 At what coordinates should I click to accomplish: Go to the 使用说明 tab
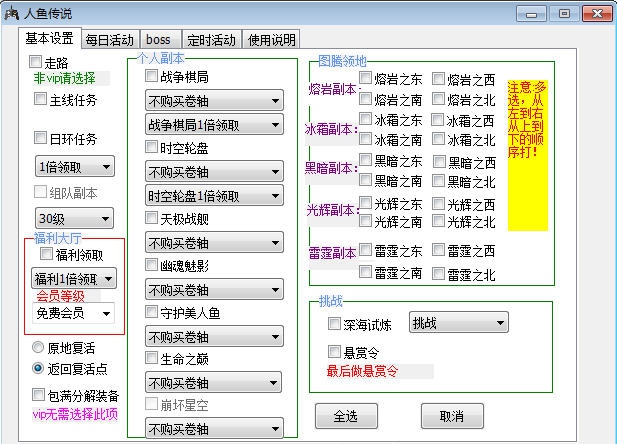coord(271,40)
